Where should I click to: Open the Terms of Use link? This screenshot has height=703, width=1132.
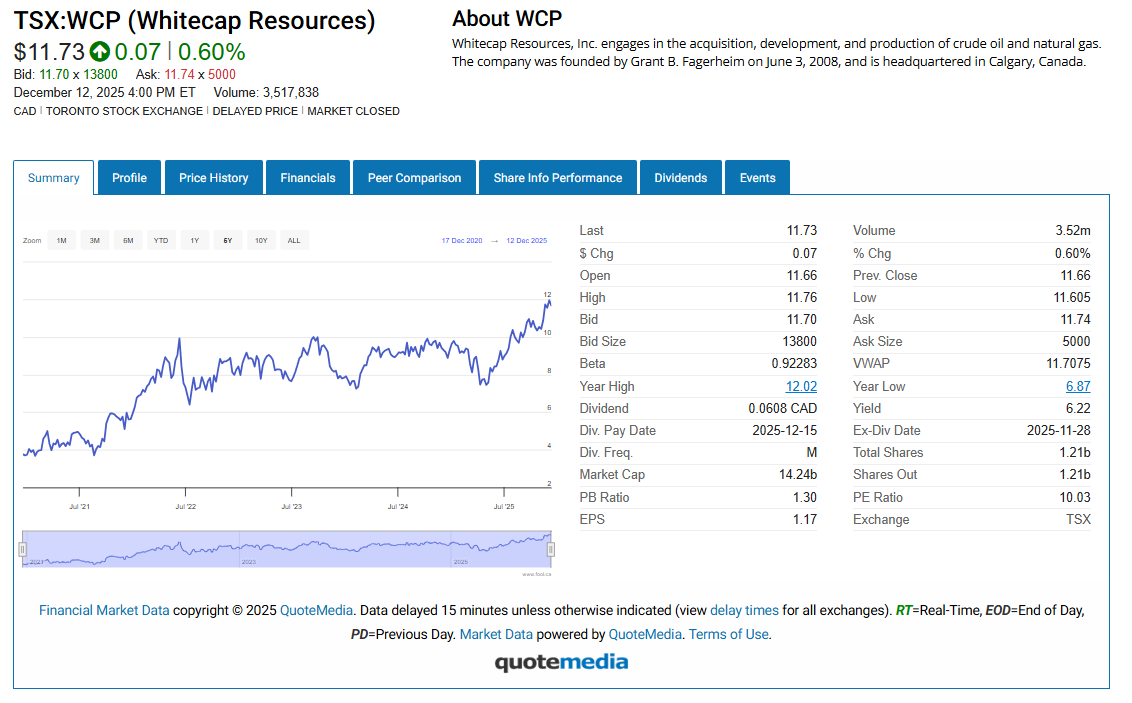[729, 634]
